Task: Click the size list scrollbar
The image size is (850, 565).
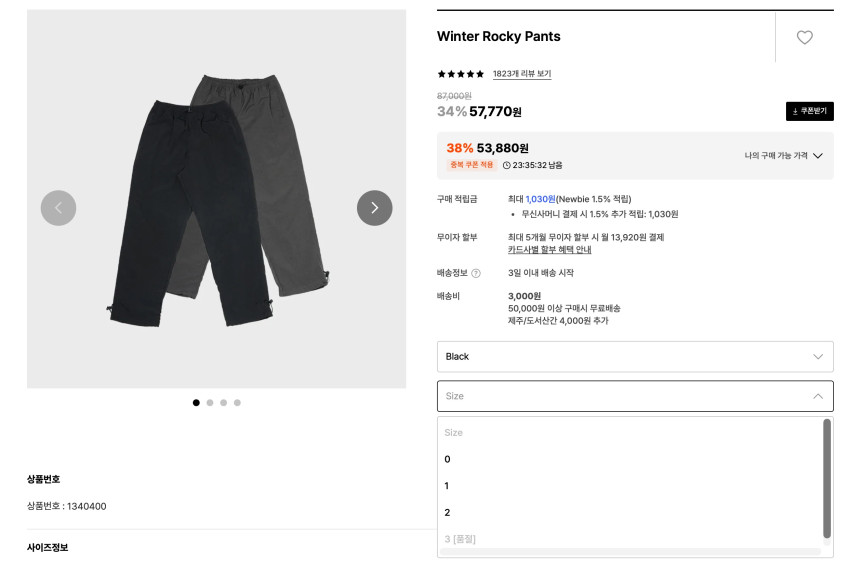Action: coord(827,478)
